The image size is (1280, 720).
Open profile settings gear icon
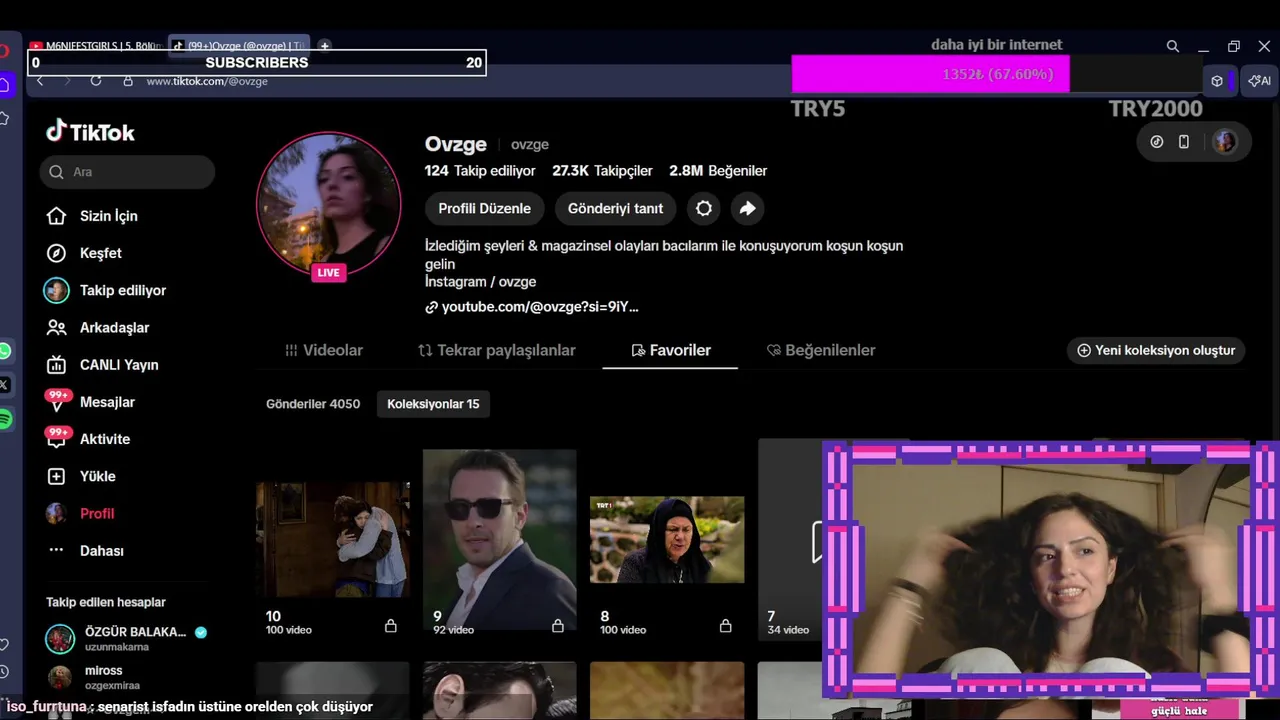point(704,208)
